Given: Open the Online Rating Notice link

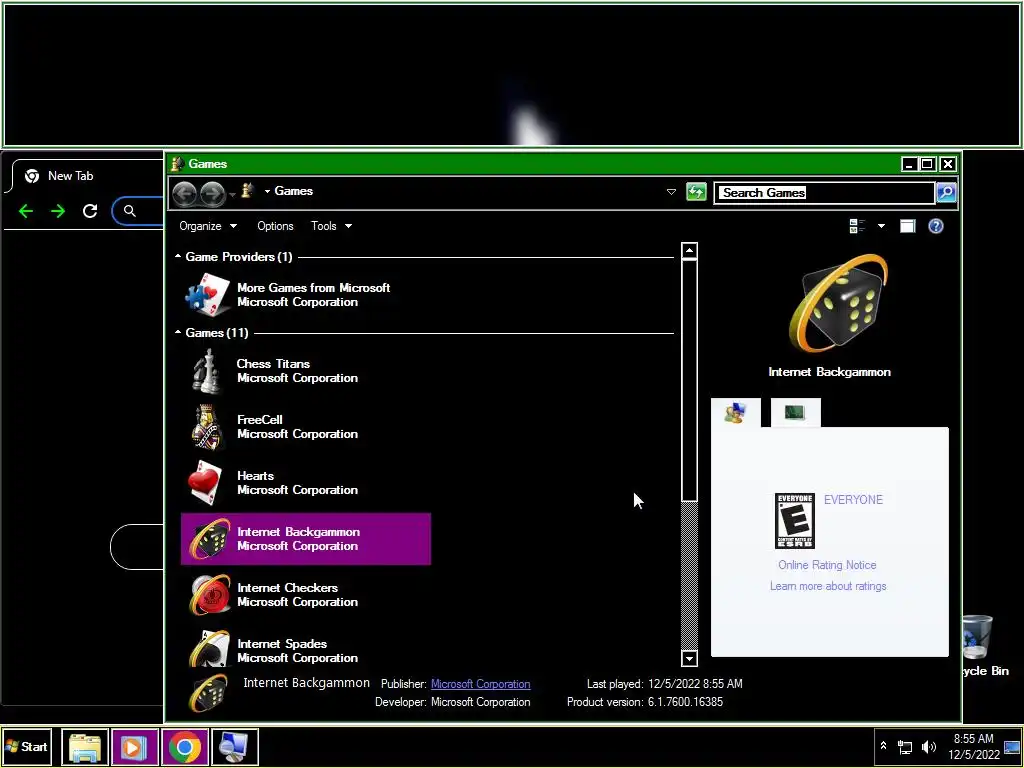Looking at the screenshot, I should pos(827,565).
